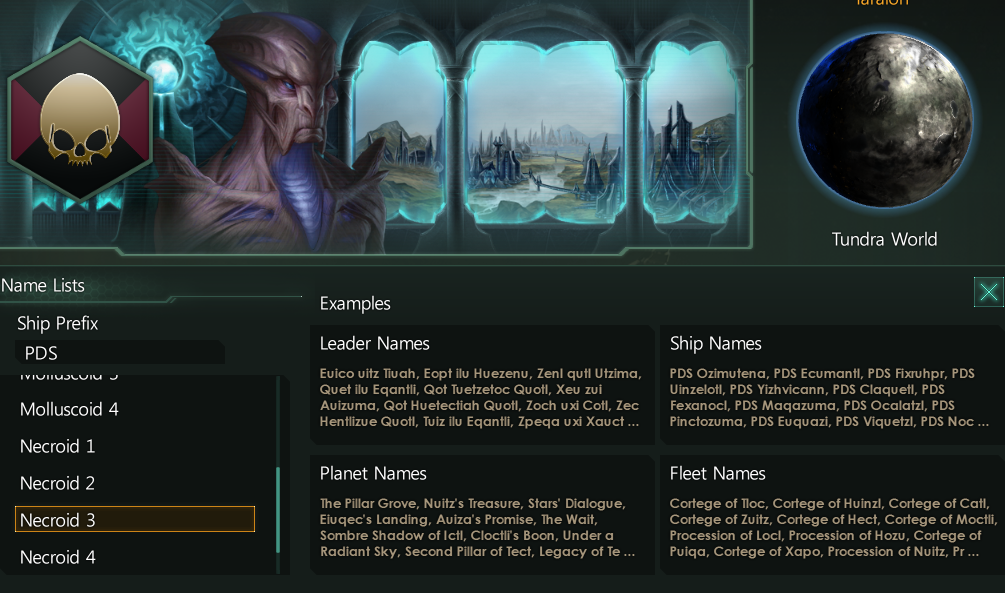This screenshot has height=593, width=1005.
Task: Open the Leader Names examples box
Action: pos(482,385)
